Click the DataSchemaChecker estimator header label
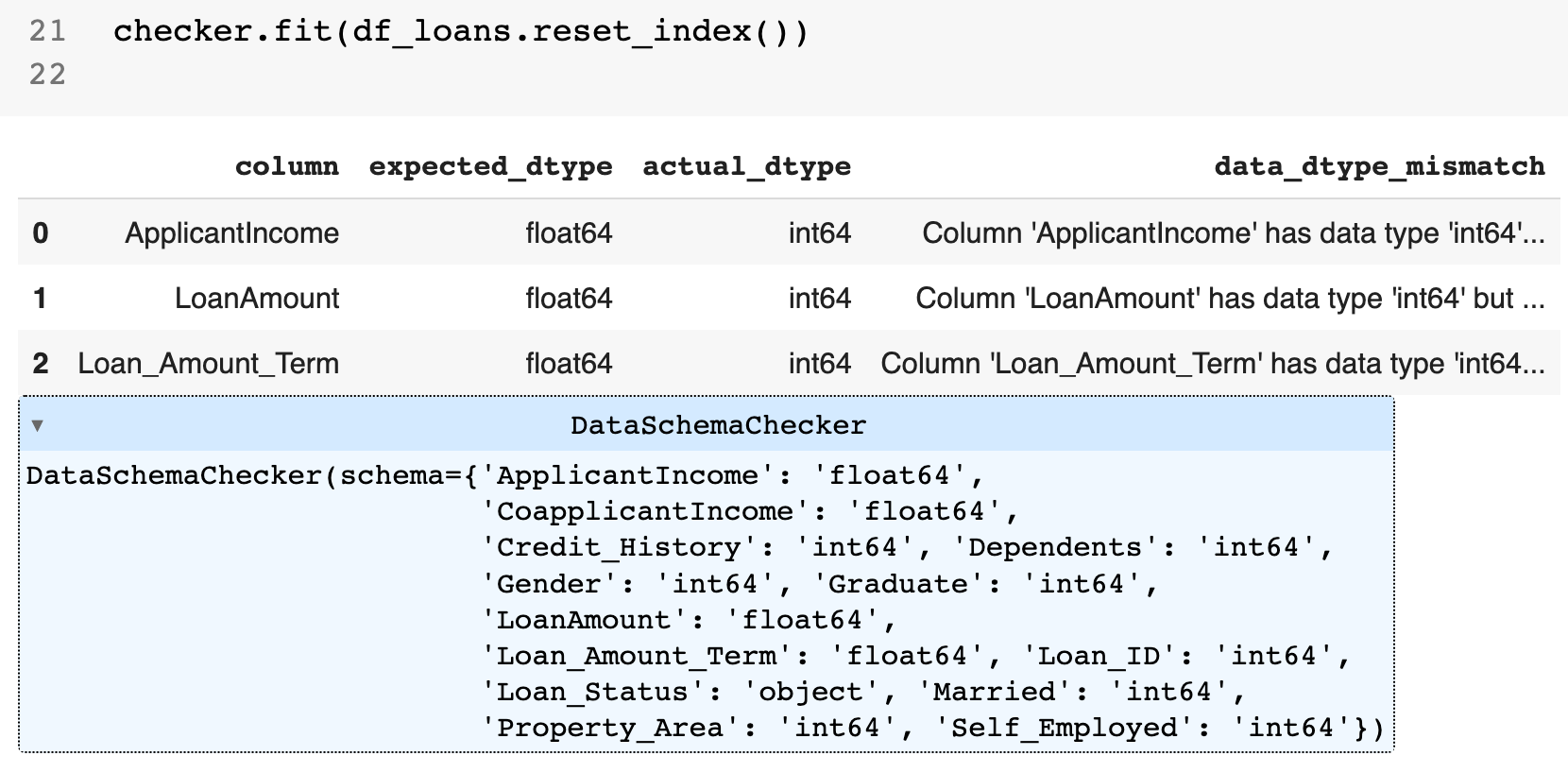The image size is (1568, 773). 718,425
